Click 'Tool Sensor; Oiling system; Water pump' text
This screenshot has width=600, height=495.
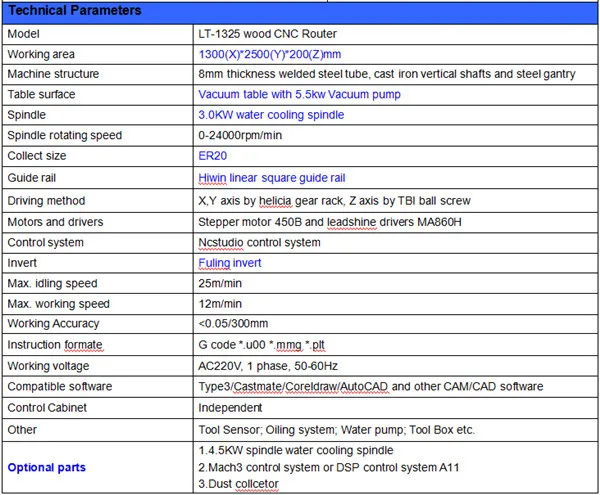pyautogui.click(x=301, y=430)
